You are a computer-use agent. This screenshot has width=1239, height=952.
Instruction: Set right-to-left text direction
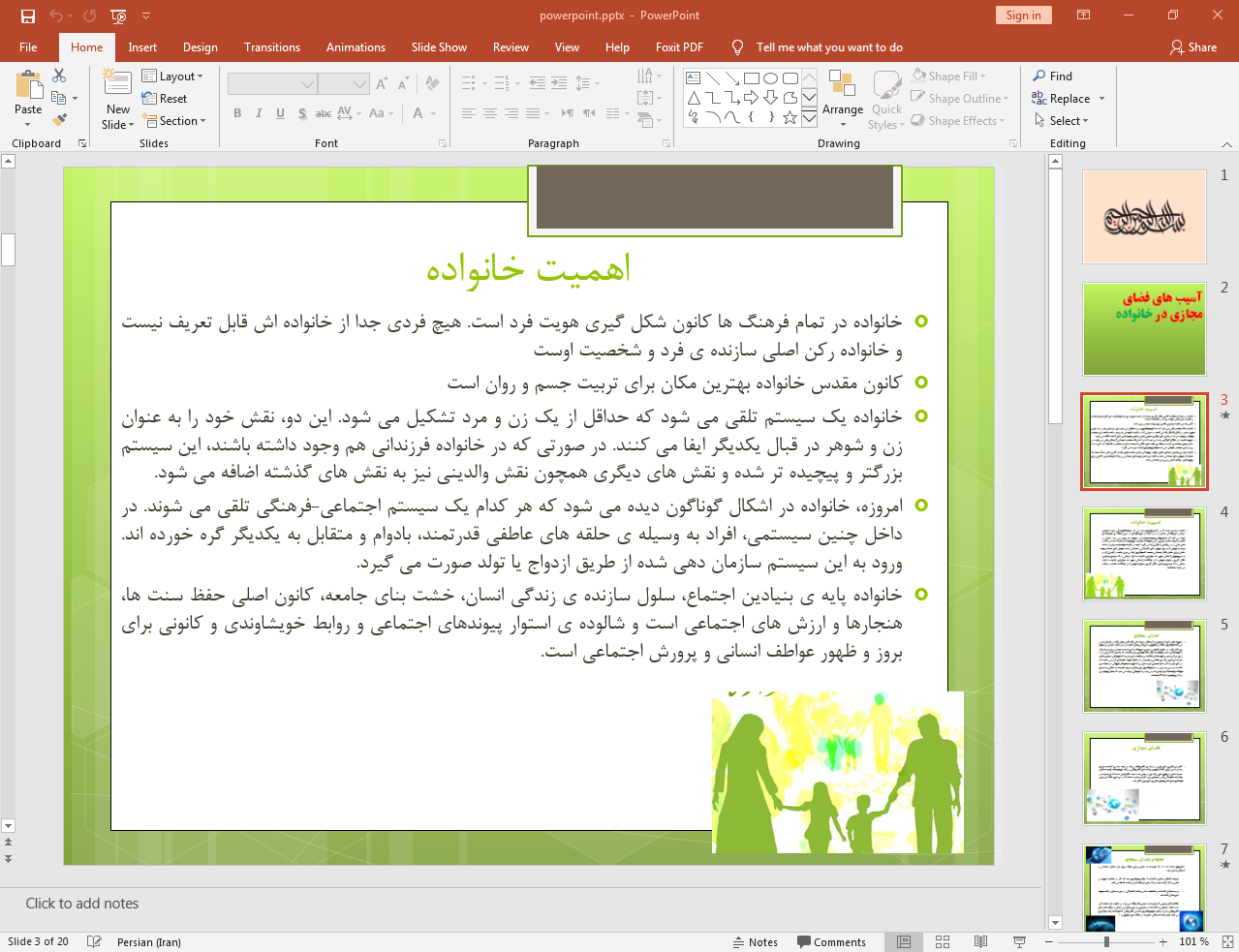568,113
